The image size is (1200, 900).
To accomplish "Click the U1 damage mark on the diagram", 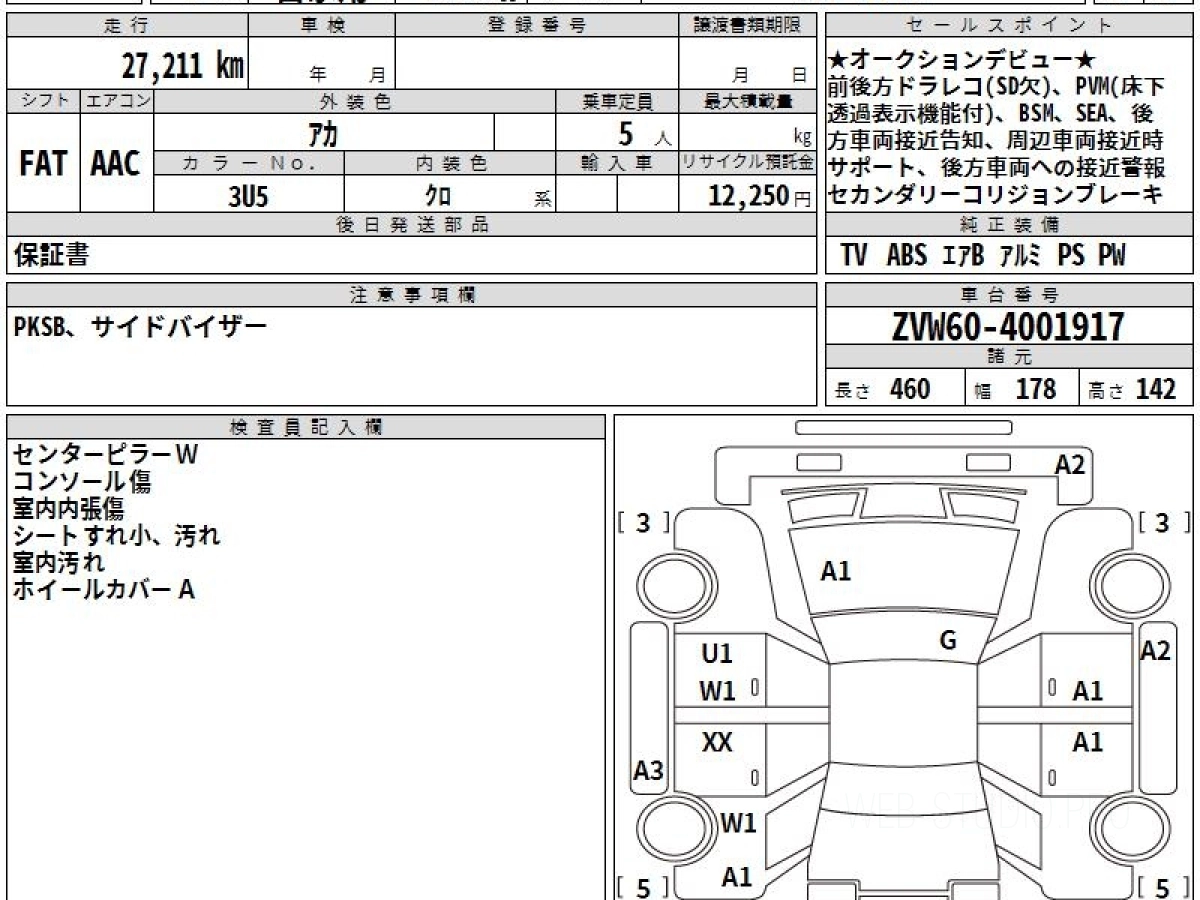I will (x=717, y=654).
